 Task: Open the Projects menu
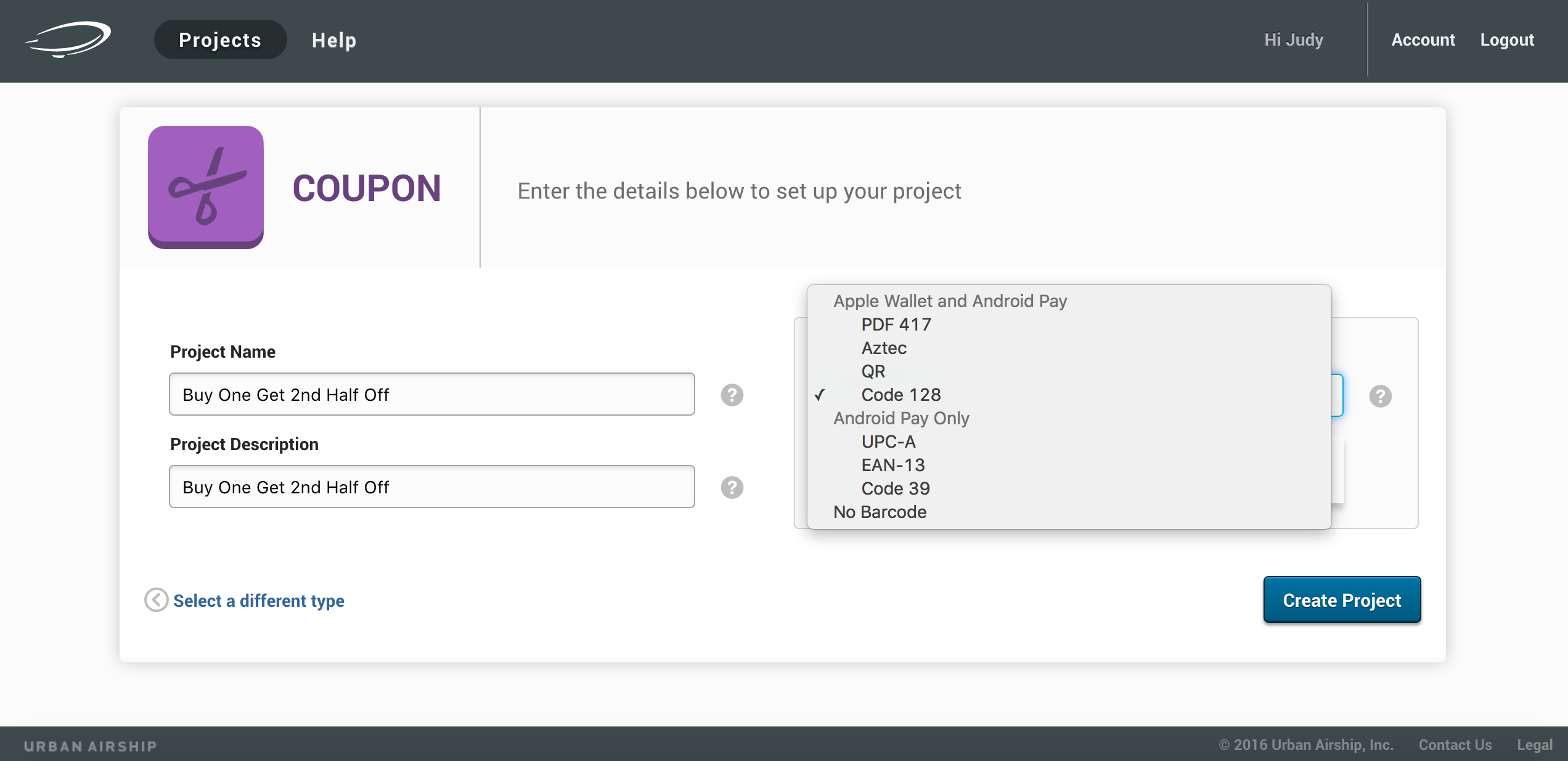220,39
